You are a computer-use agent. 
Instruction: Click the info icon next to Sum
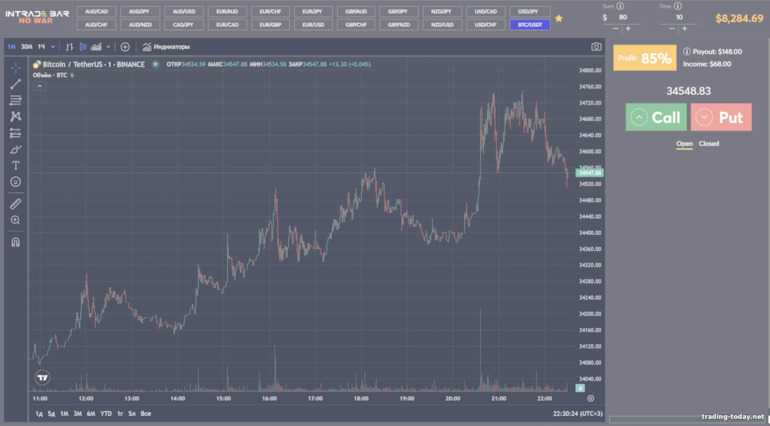(x=620, y=6)
